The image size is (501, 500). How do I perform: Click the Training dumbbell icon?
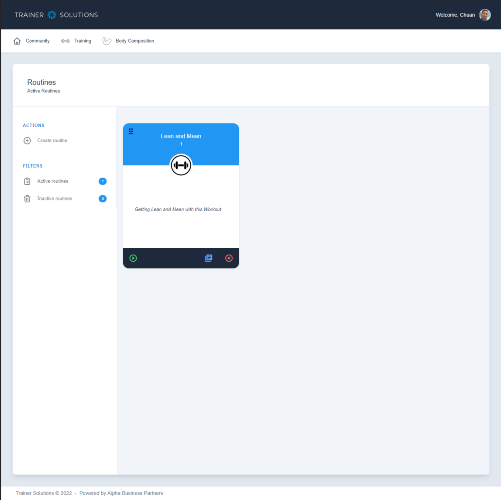coord(65,41)
